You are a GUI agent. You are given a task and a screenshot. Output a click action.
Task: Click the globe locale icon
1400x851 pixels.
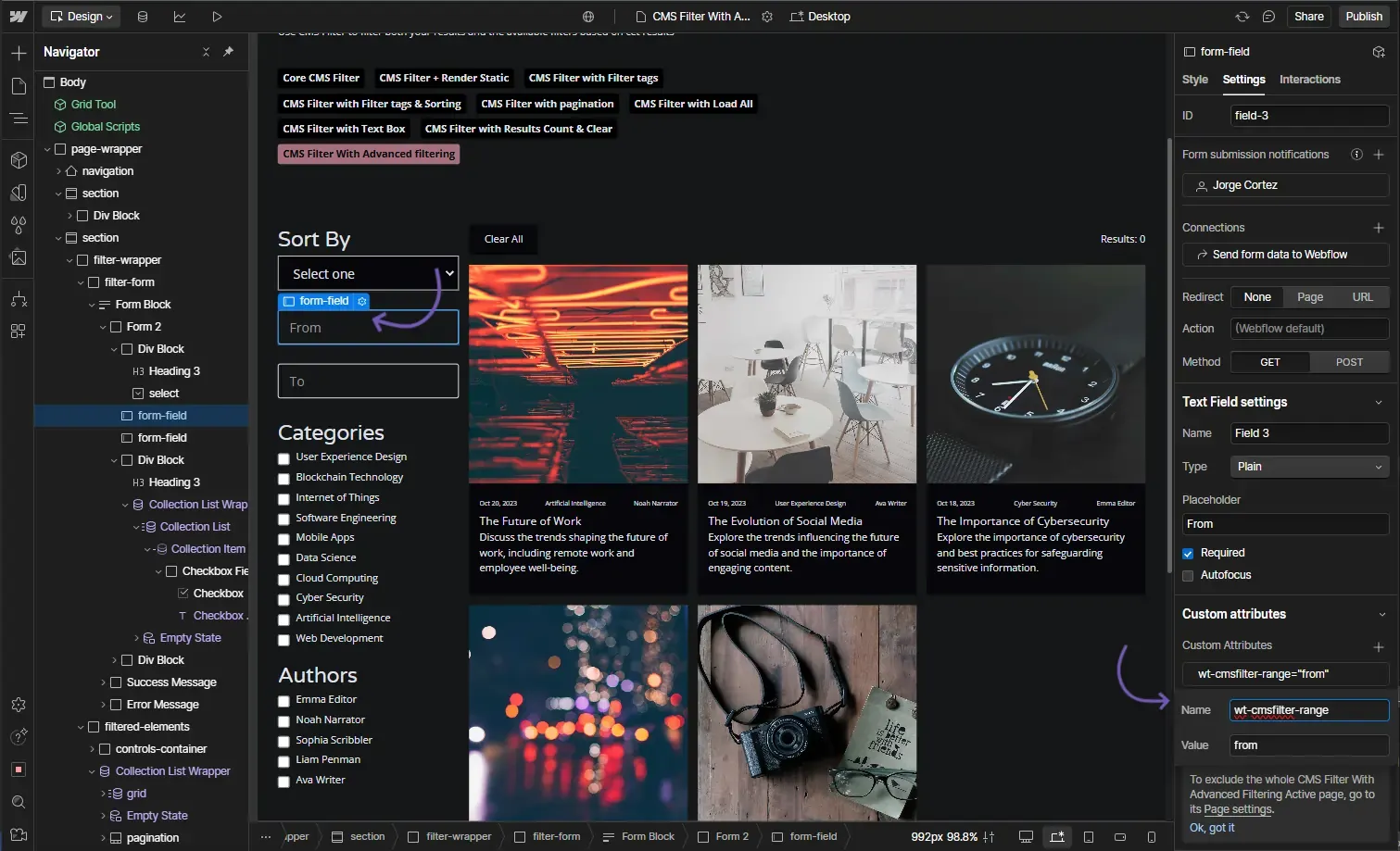coord(588,17)
